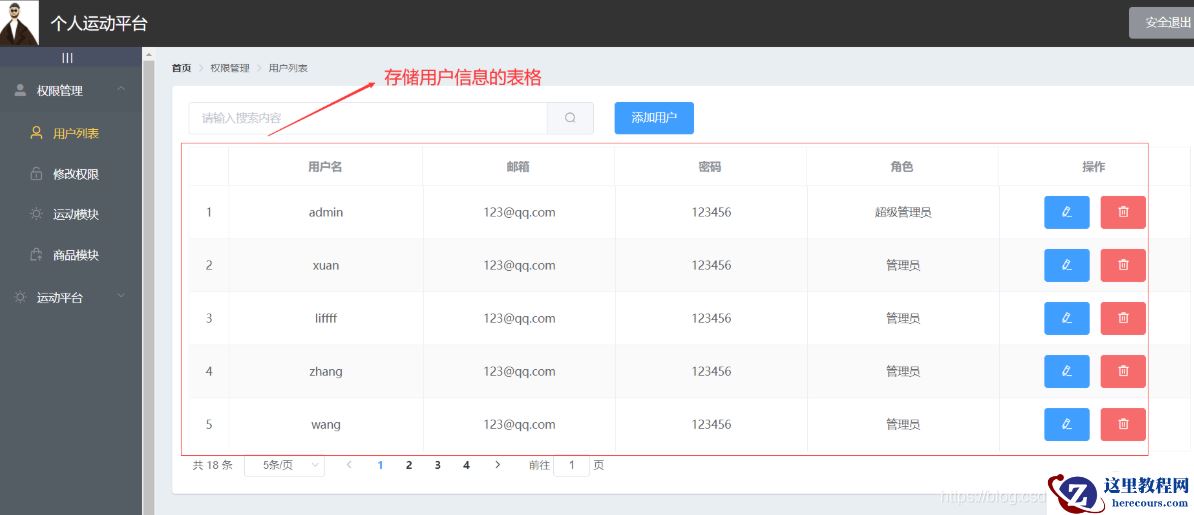Click the next page arrow
Viewport: 1194px width, 515px height.
coord(498,465)
